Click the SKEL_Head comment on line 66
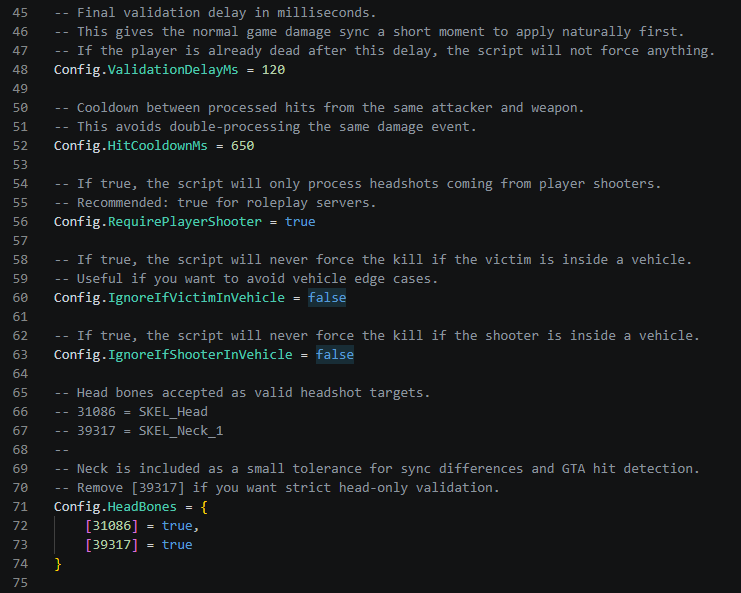 (x=173, y=412)
